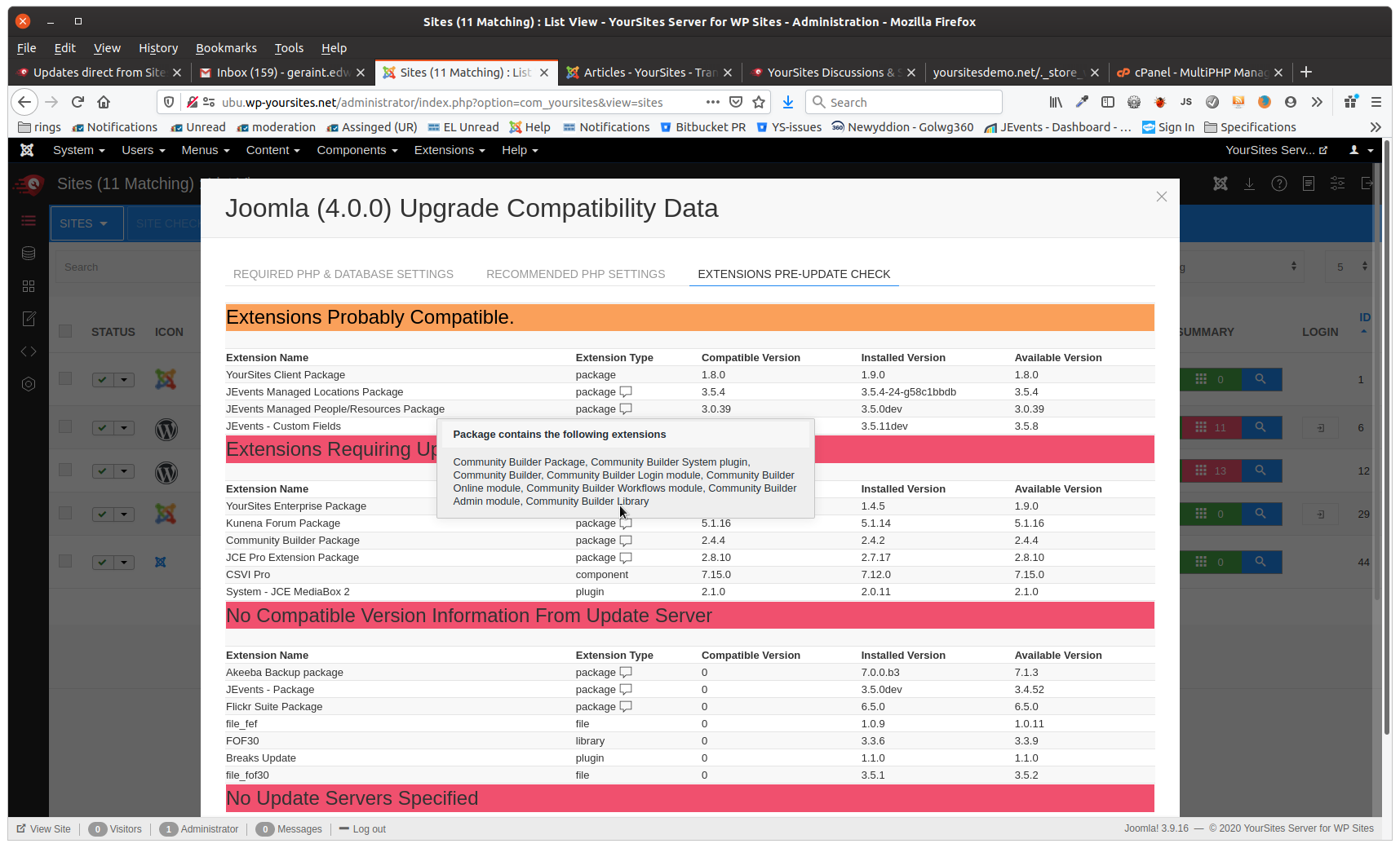Image resolution: width=1400 pixels, height=848 pixels.
Task: Check the checkbox for site ID 12
Action: click(65, 470)
